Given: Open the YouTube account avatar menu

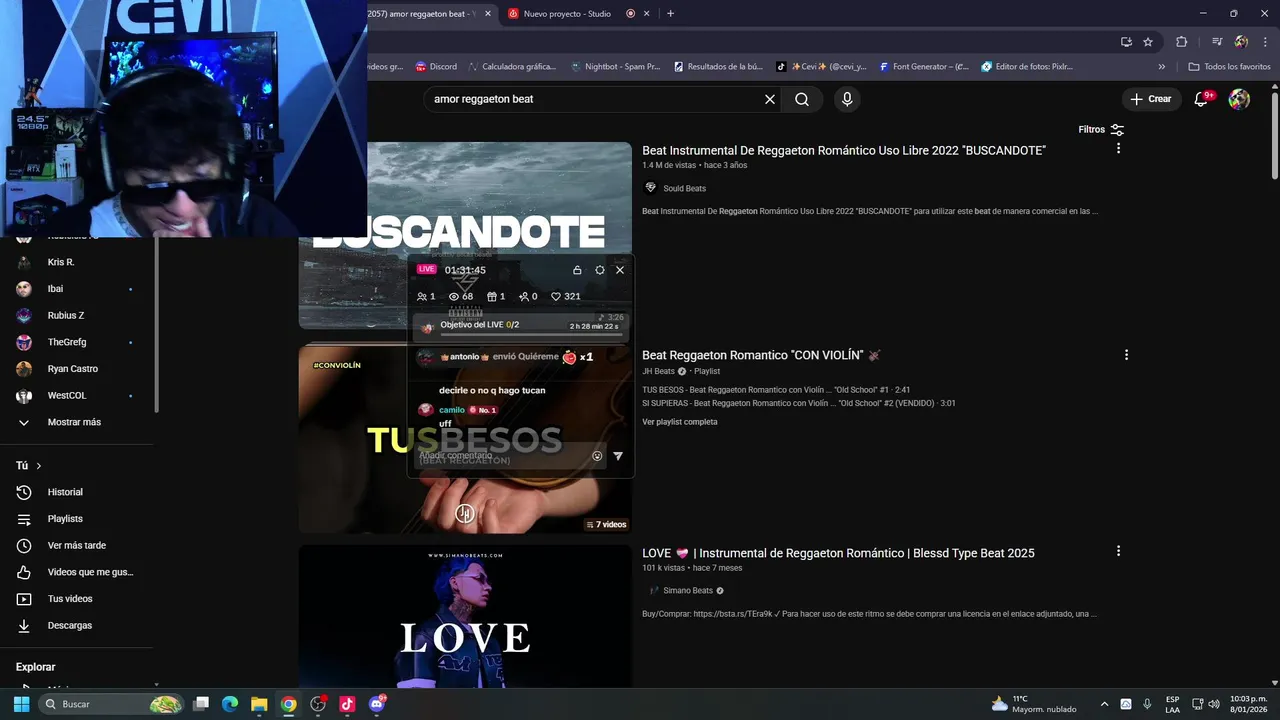Looking at the screenshot, I should coord(1239,99).
